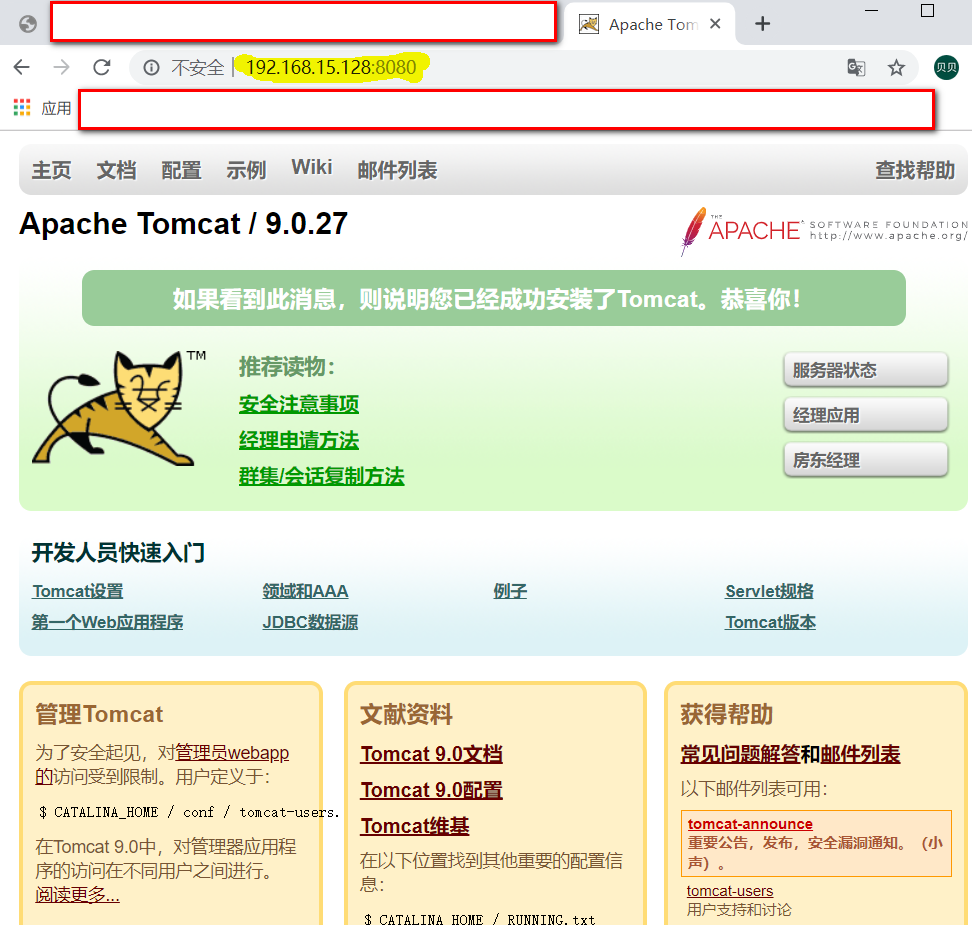Open the Servlet规格 link
Screen dimensions: 972x925
(769, 591)
